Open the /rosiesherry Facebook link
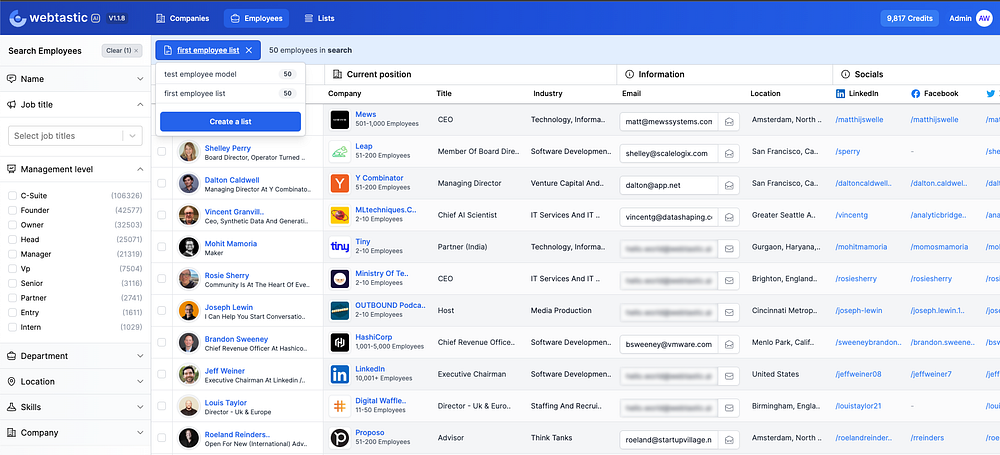Screen dimensions: 1000x455 [x=931, y=279]
